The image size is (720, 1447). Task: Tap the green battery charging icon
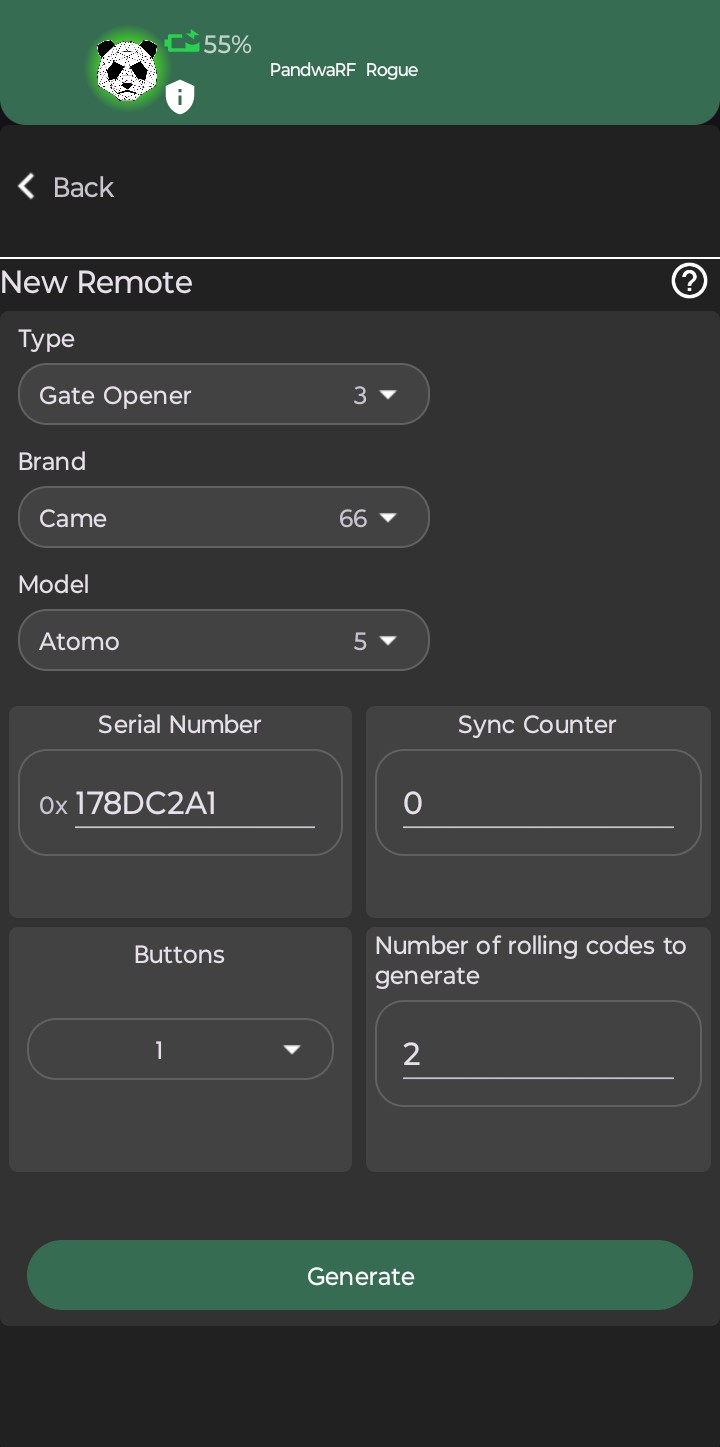click(183, 42)
